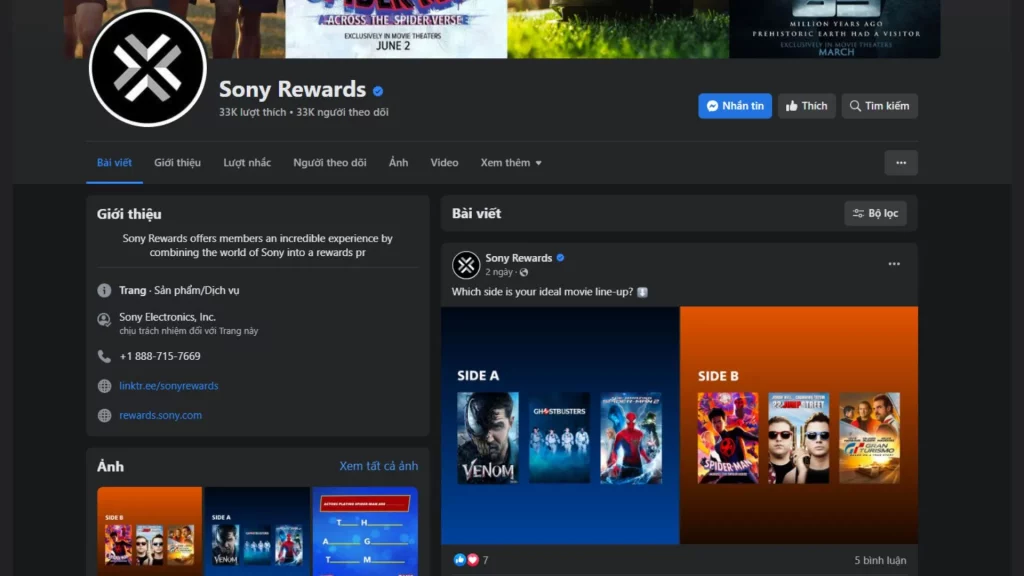Switch to the Giới thiệu tab
1024x576 pixels.
coord(177,162)
